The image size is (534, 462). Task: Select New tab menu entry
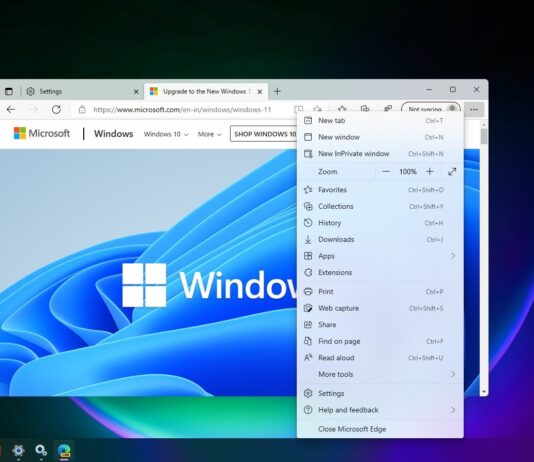click(x=380, y=121)
